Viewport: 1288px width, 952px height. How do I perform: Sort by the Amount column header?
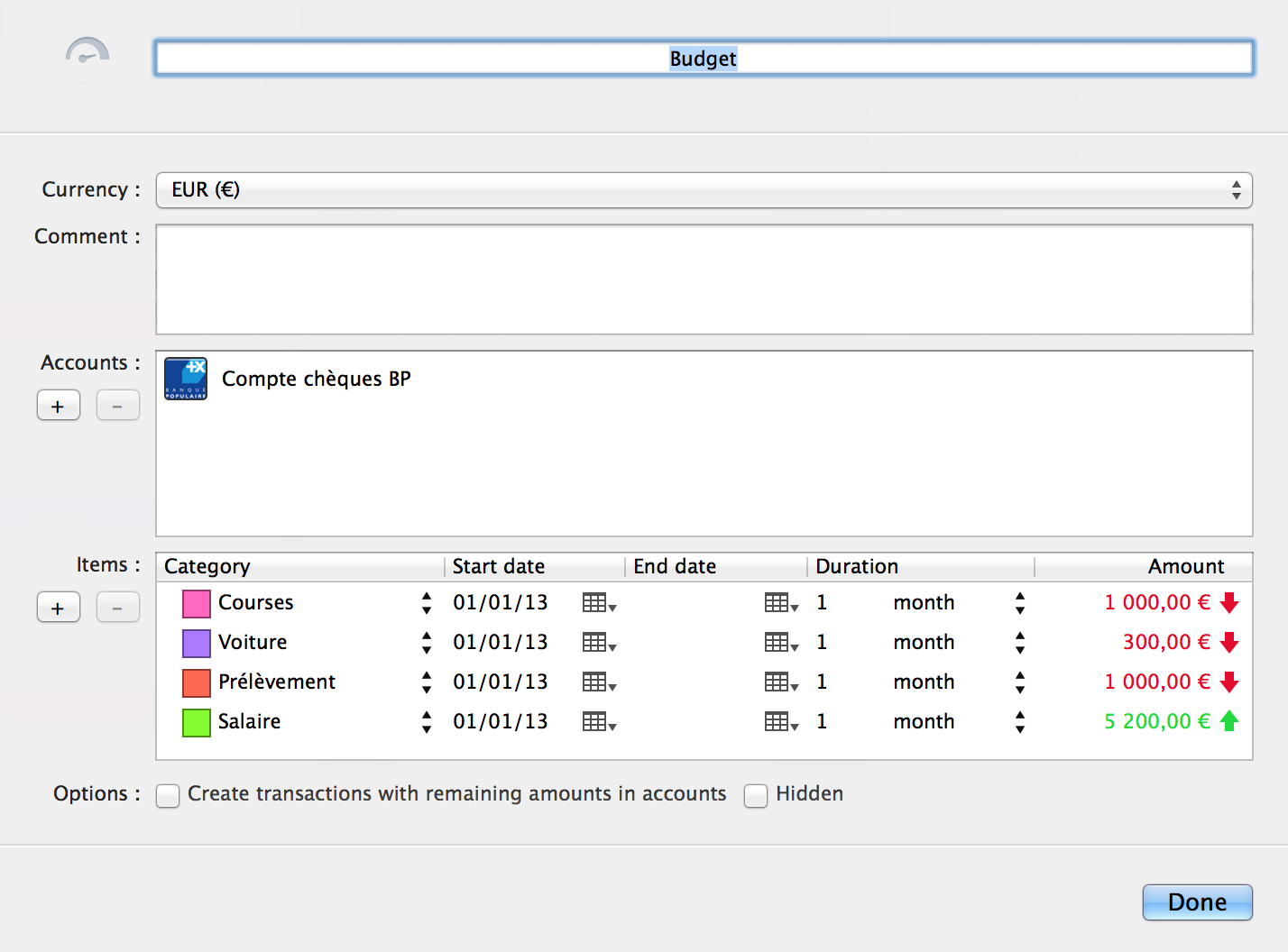tap(1144, 566)
